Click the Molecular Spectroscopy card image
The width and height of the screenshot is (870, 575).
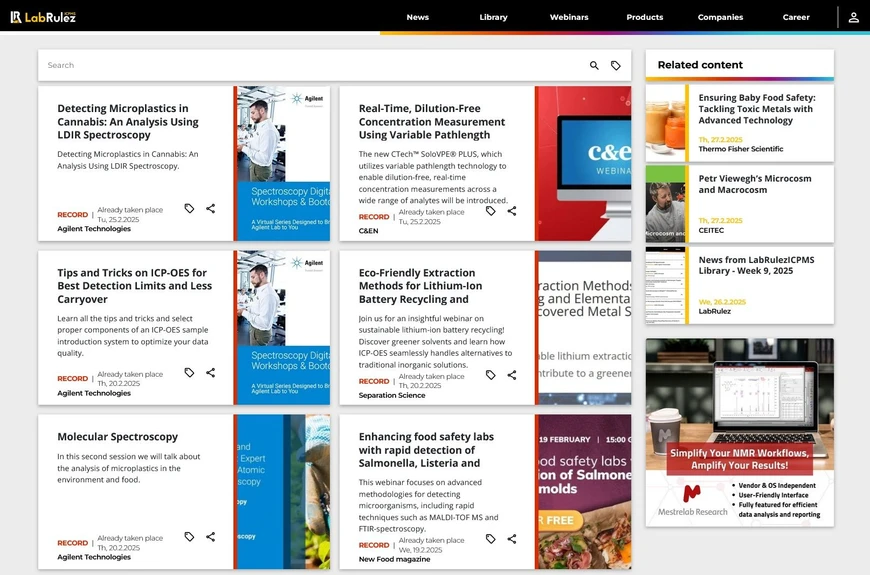283,492
